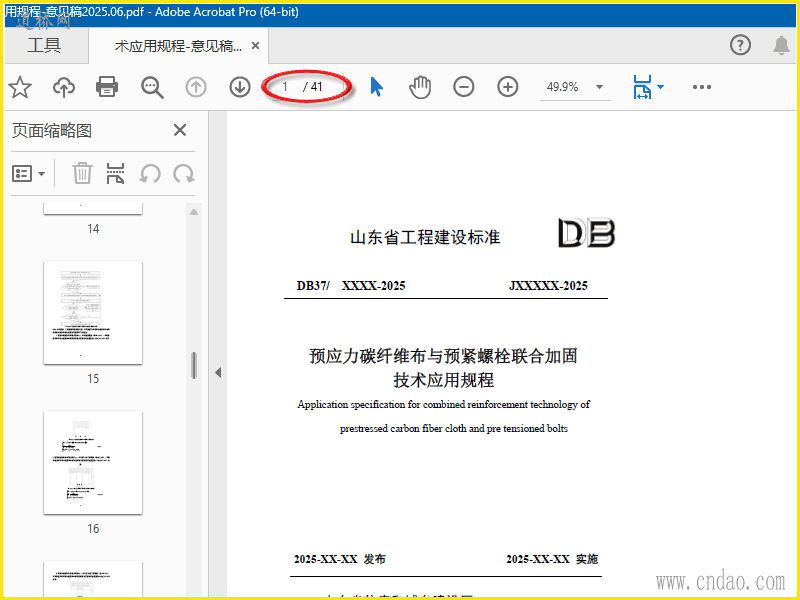
Task: Click the 2025-XX-XX 实施 date text
Action: point(552,559)
